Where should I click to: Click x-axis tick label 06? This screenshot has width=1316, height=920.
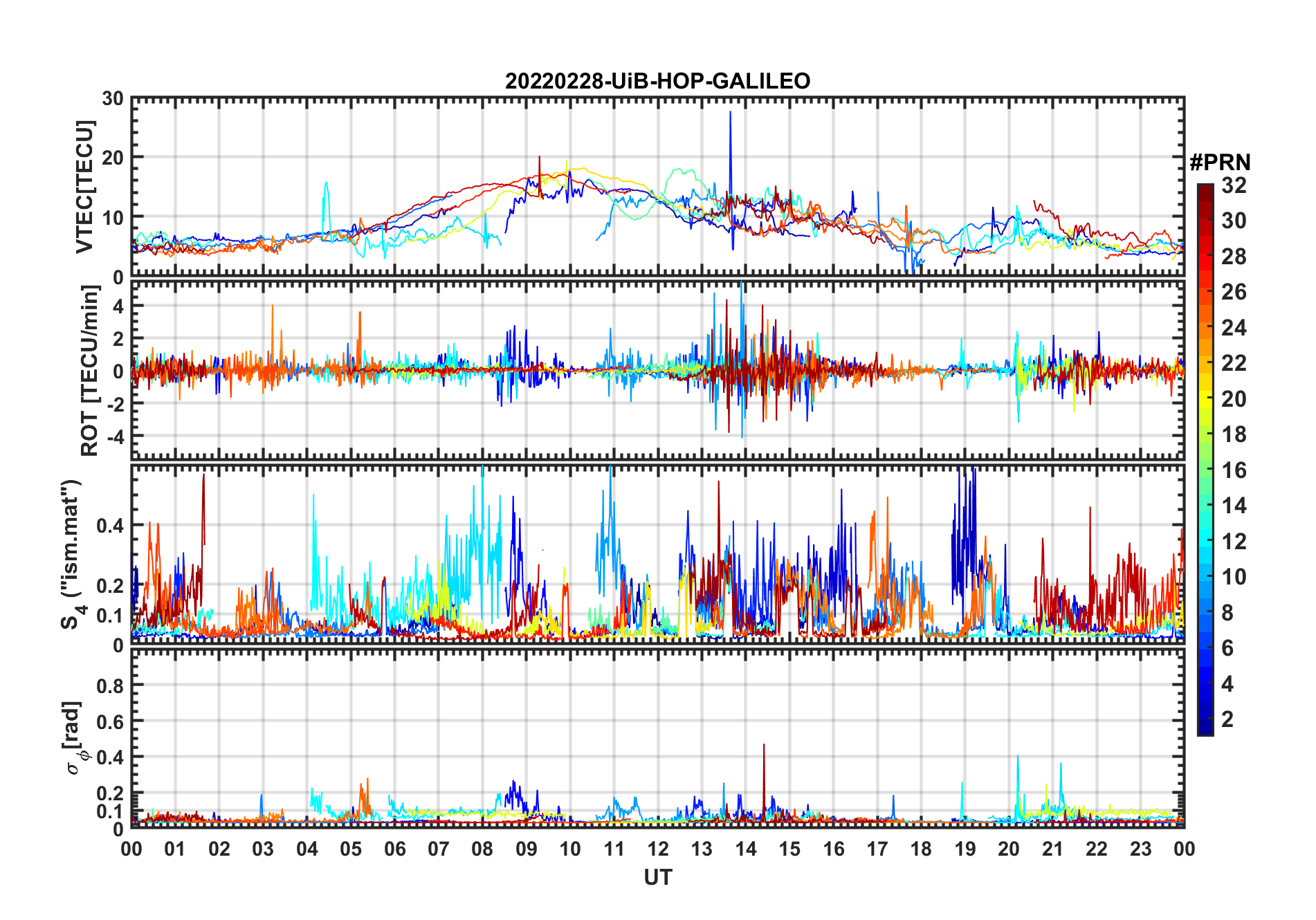pyautogui.click(x=395, y=849)
